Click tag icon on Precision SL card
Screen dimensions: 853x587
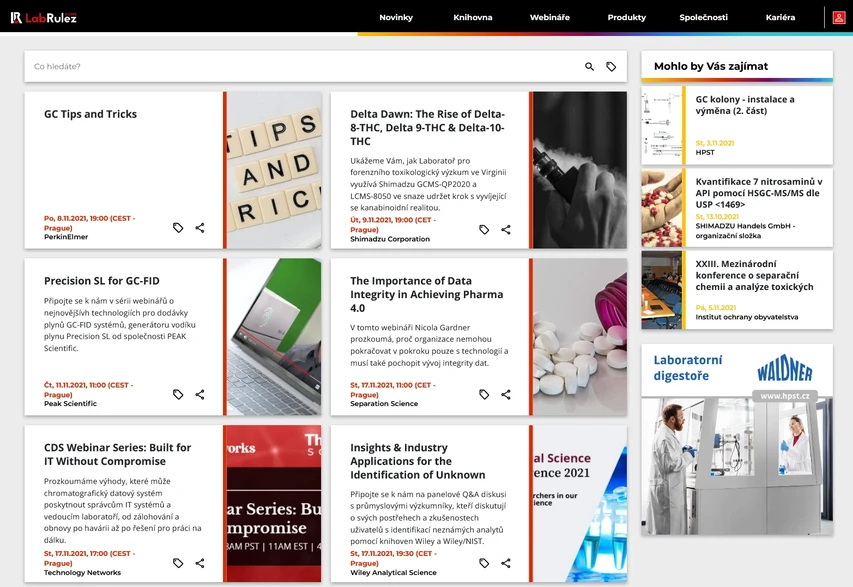click(x=178, y=394)
